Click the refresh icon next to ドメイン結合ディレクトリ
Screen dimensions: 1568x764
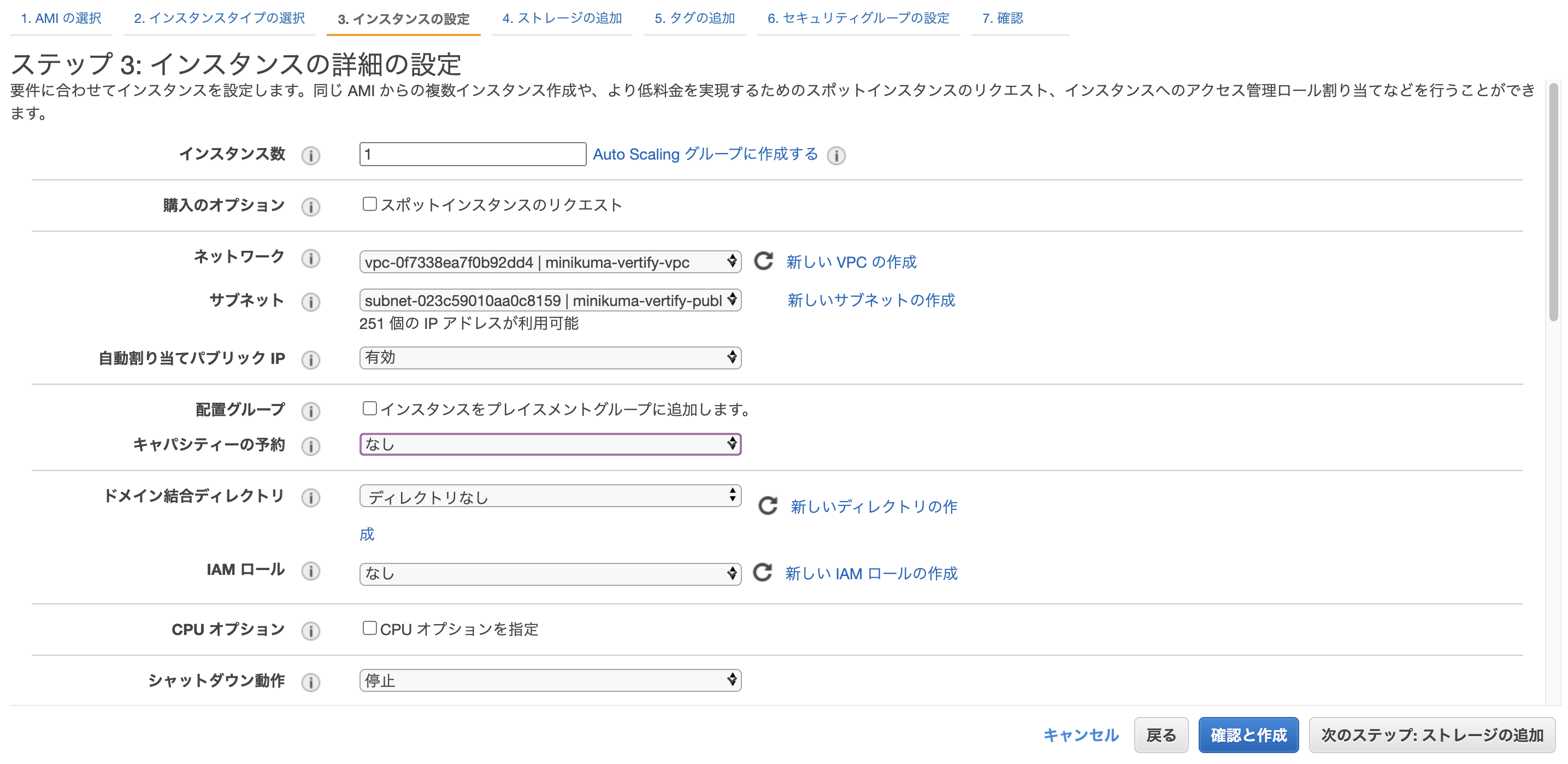(x=767, y=506)
